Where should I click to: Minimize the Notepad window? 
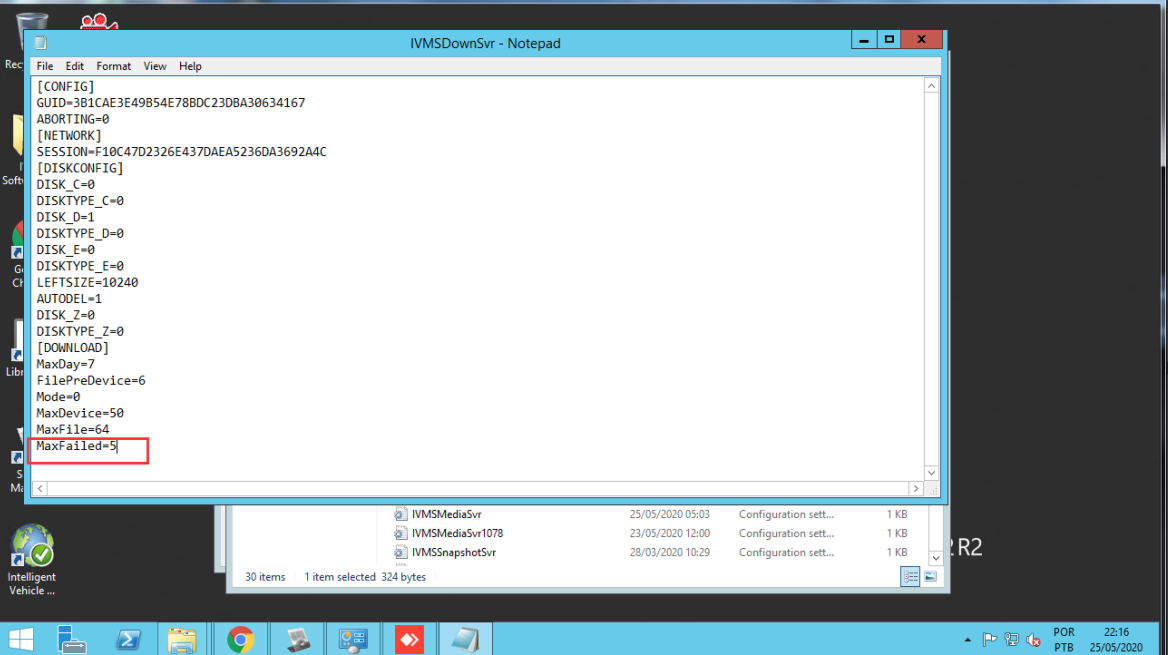(864, 40)
